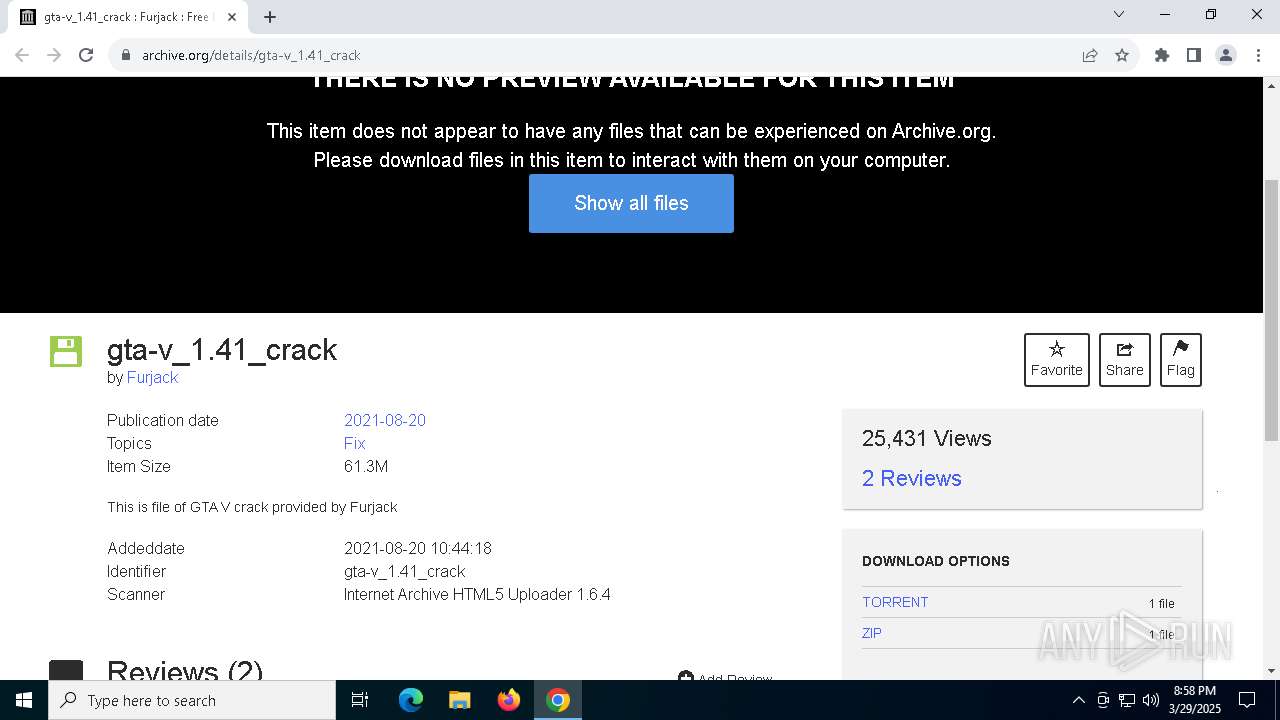Open the Extensions puzzle icon
The image size is (1280, 720).
pyautogui.click(x=1161, y=55)
